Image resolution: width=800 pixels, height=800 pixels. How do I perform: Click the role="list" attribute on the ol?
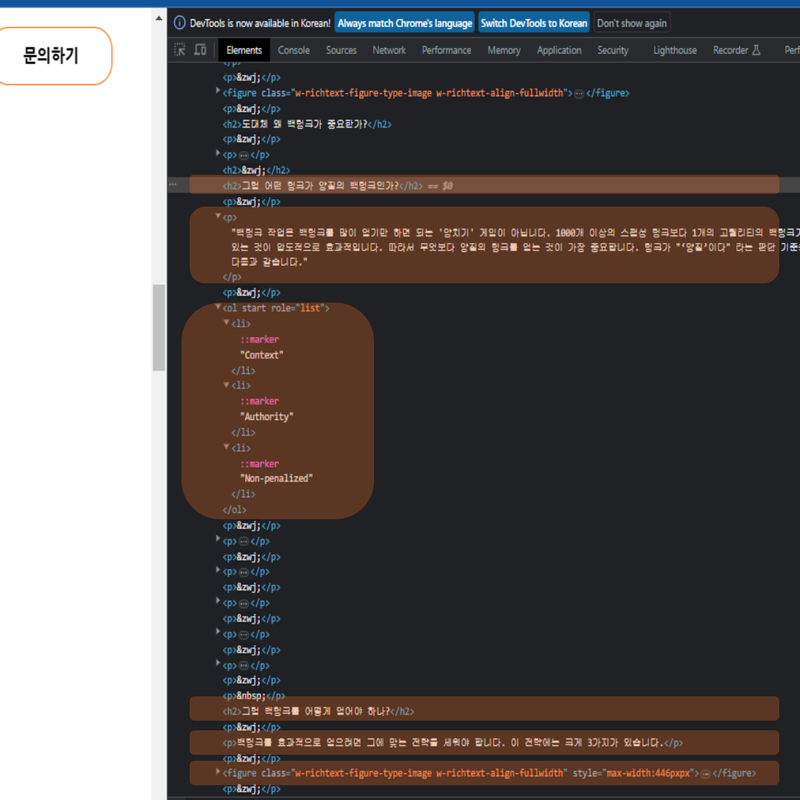tap(296, 308)
